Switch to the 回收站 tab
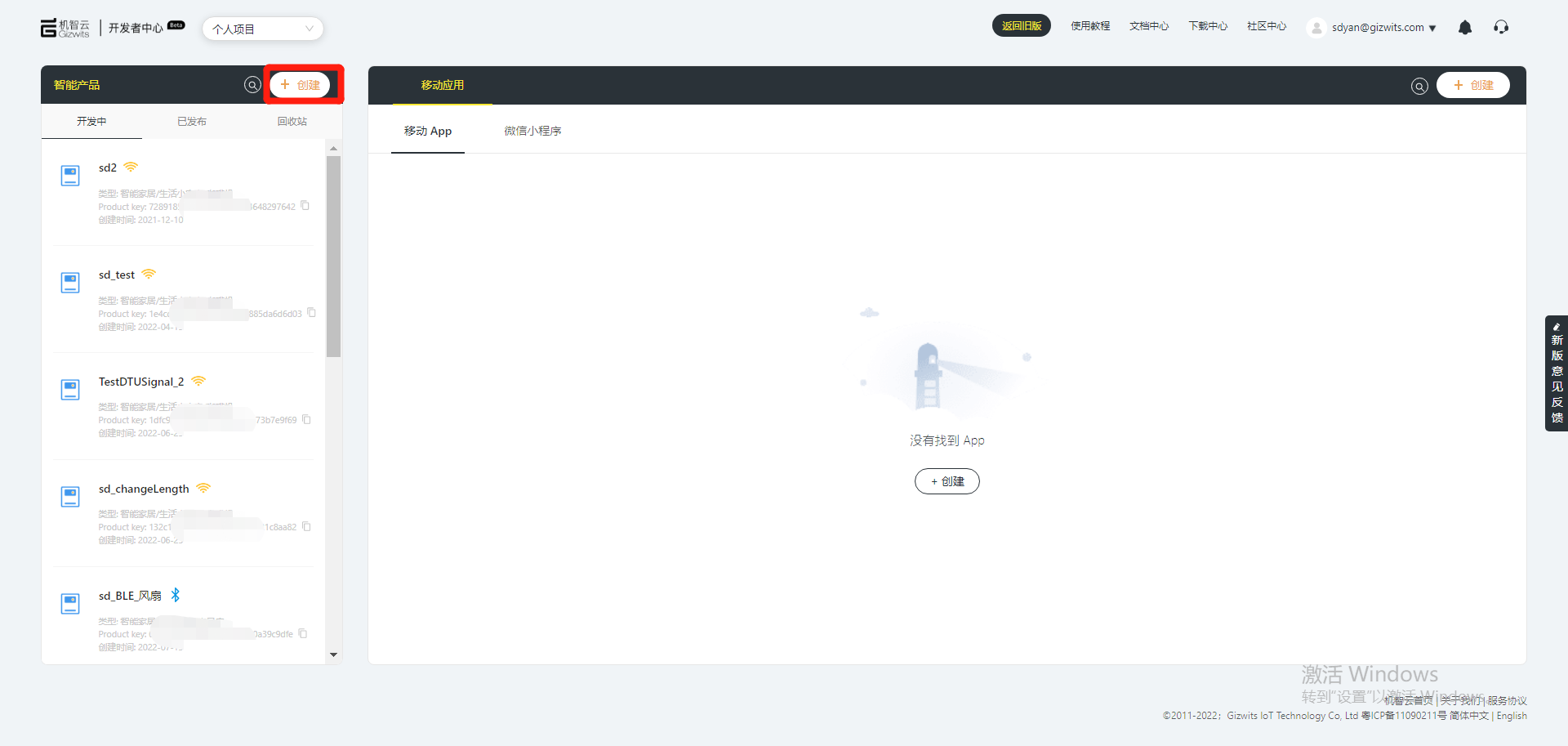Viewport: 1568px width, 746px height. click(292, 122)
